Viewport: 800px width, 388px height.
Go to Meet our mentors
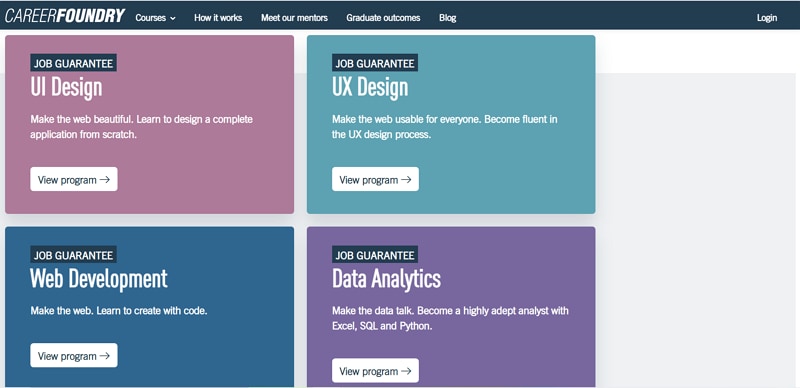(x=294, y=18)
